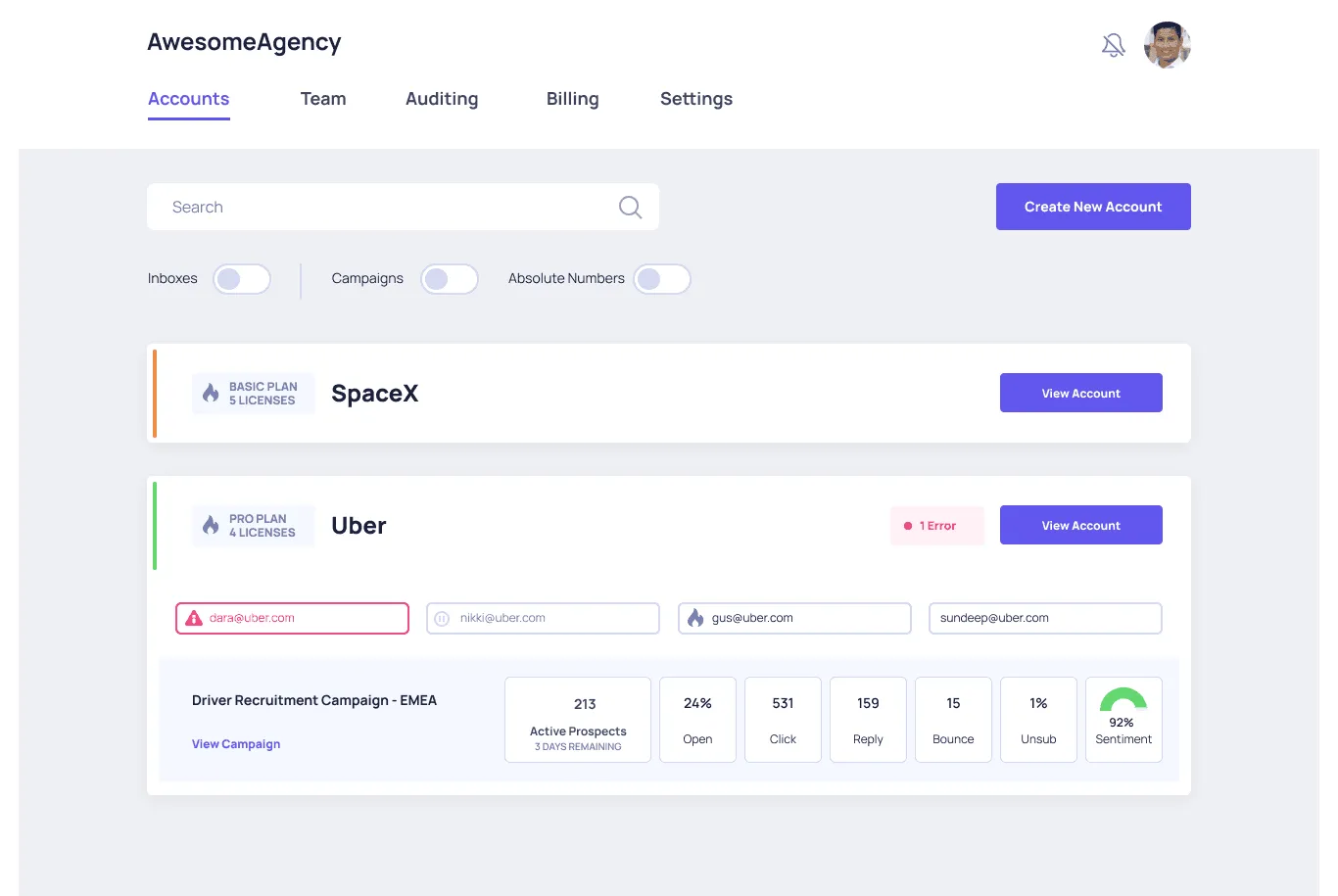Enable the Campaigns toggle
The image size is (1338, 896).
(450, 279)
